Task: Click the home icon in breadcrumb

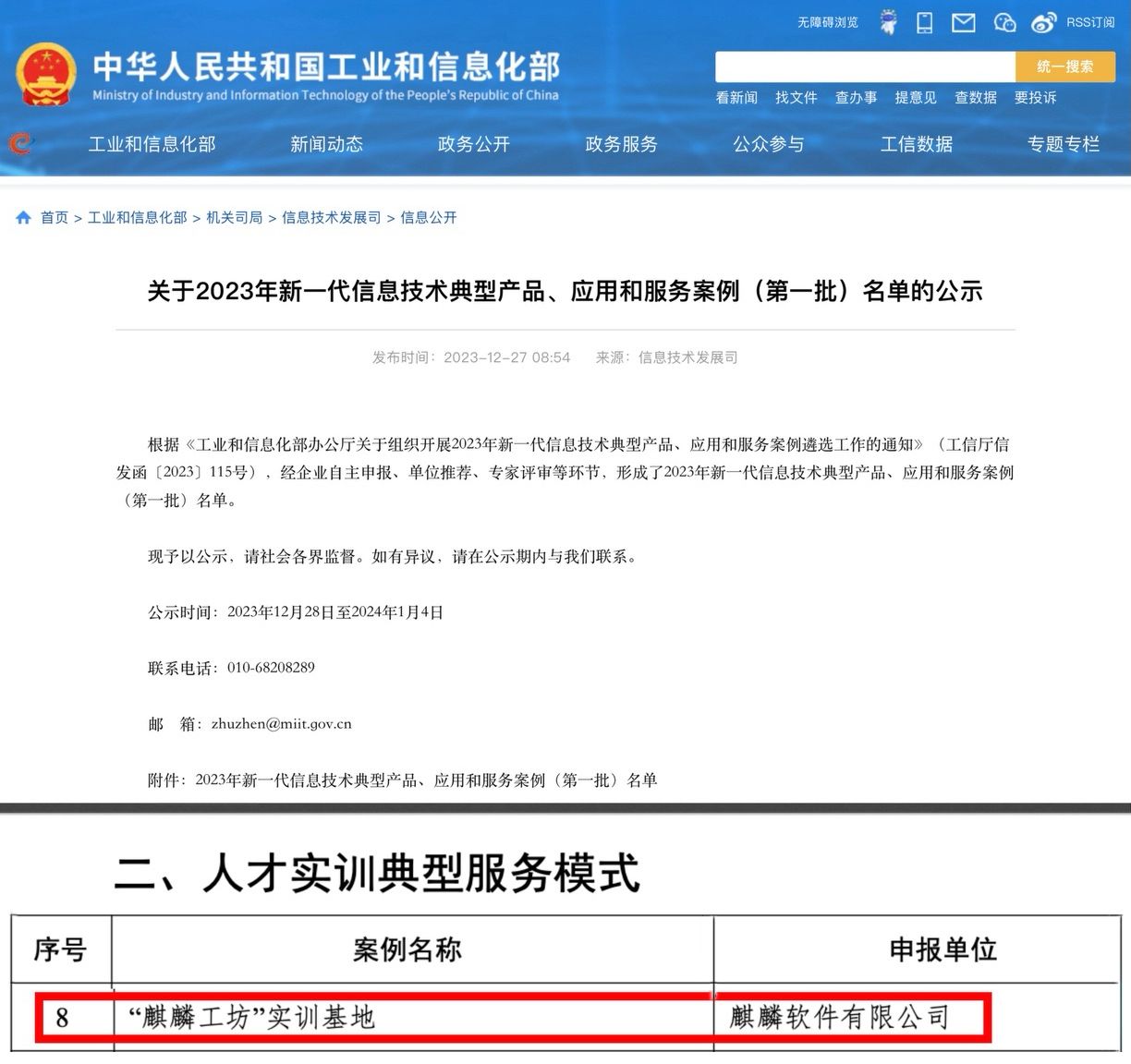Action: (23, 218)
